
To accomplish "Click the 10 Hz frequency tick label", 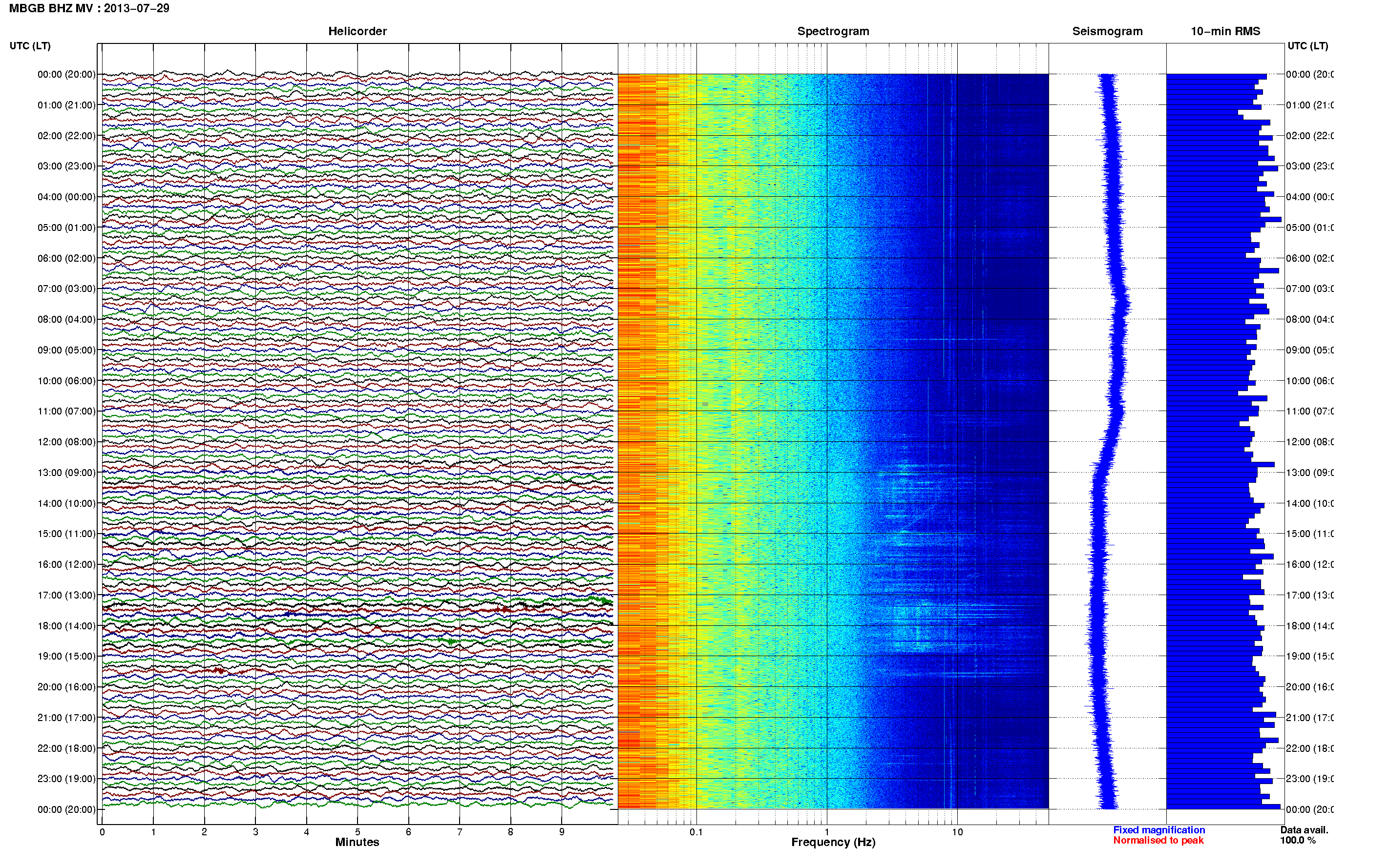I will pyautogui.click(x=957, y=832).
